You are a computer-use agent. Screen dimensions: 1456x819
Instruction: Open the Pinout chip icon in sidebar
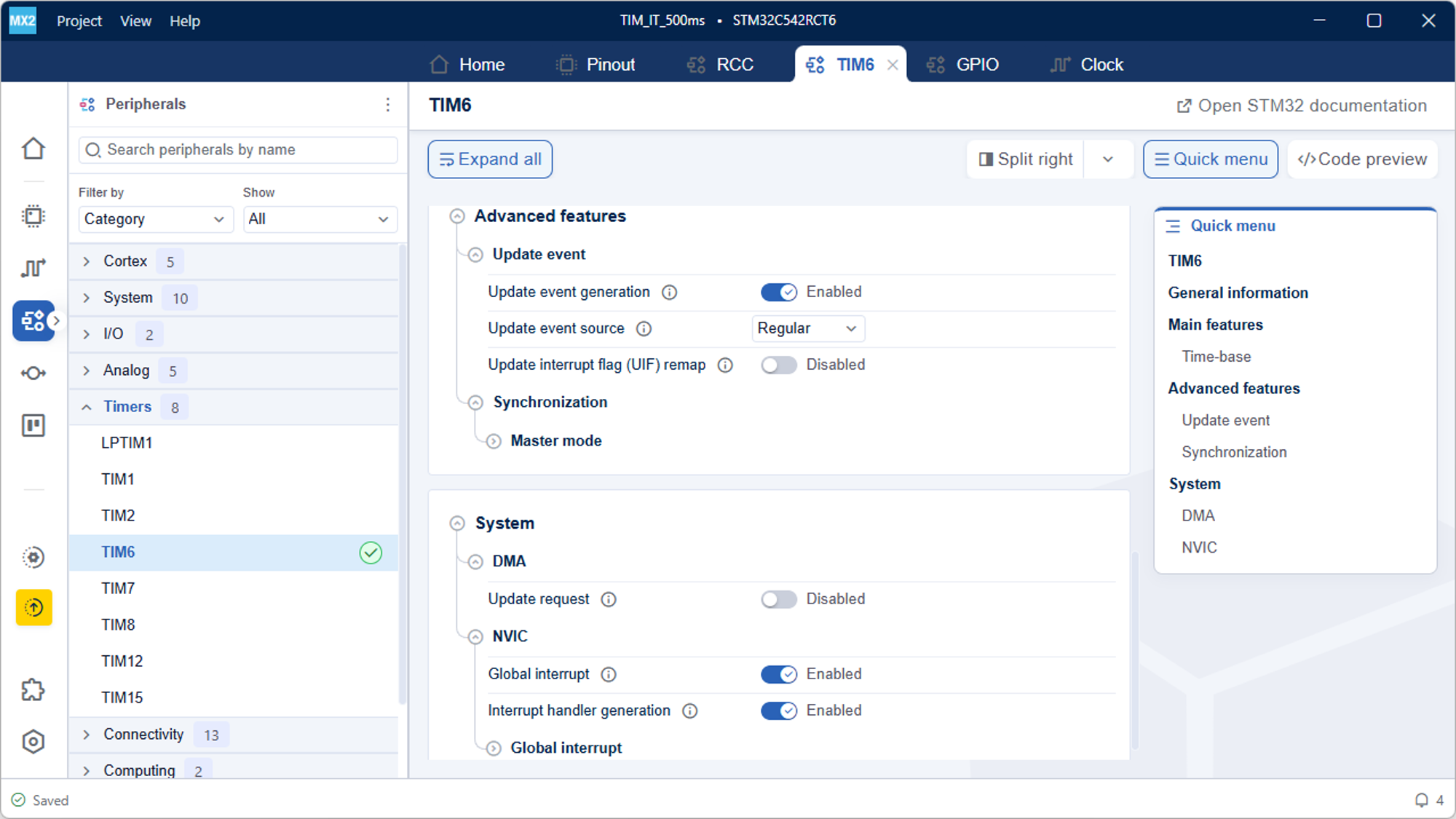click(x=33, y=216)
